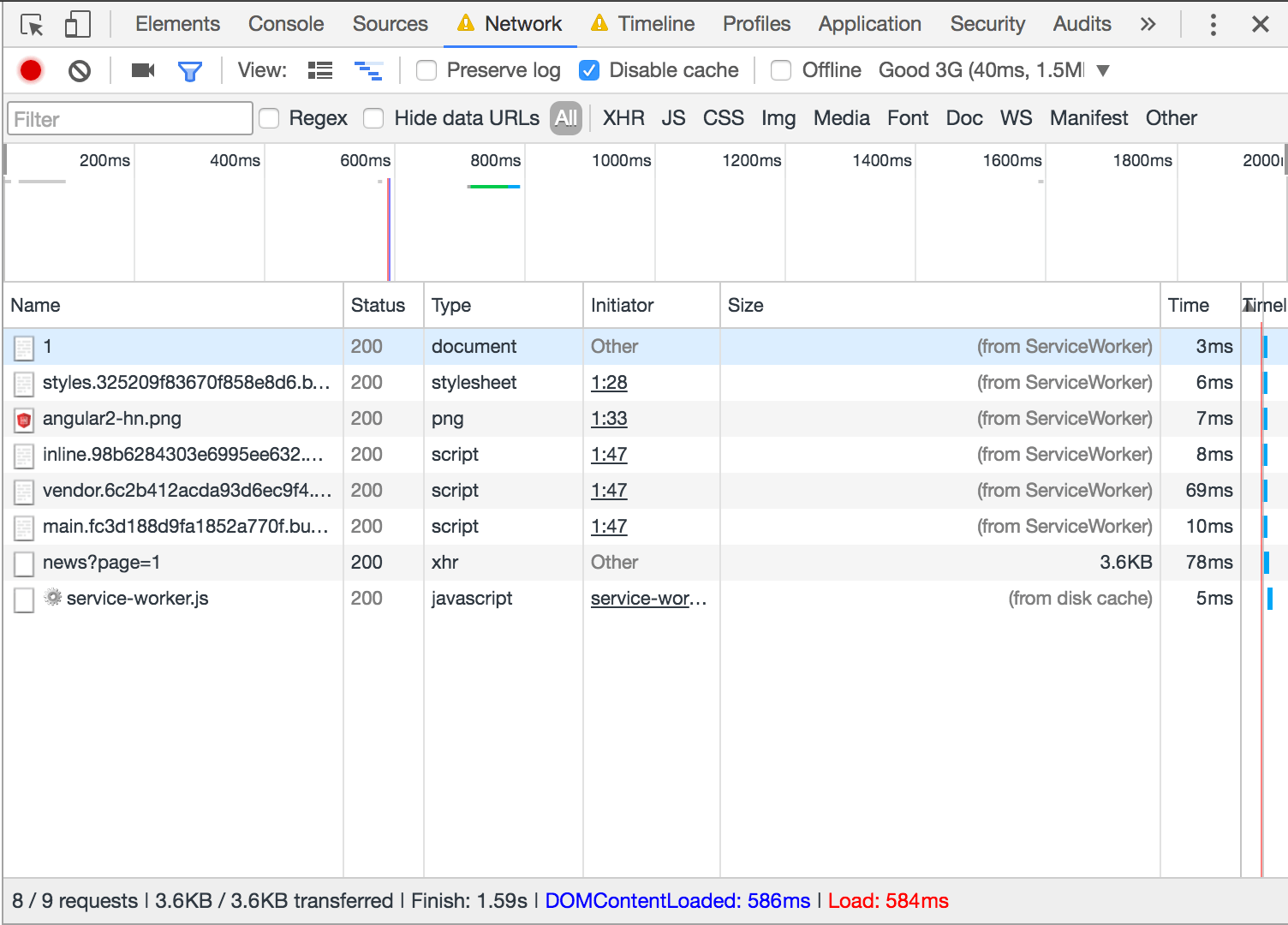Viewport: 1288px width, 925px height.
Task: Open the Application tab
Action: tap(869, 24)
